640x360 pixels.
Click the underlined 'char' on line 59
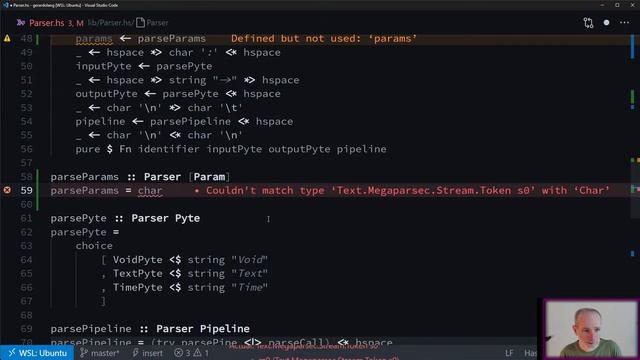coord(150,191)
